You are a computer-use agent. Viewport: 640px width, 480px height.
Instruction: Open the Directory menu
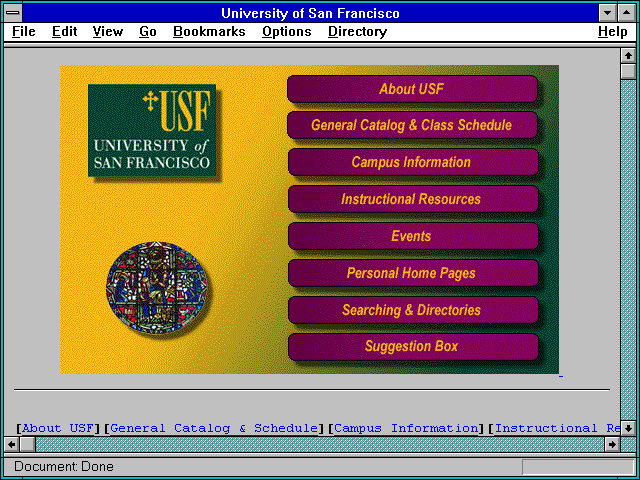coord(358,32)
